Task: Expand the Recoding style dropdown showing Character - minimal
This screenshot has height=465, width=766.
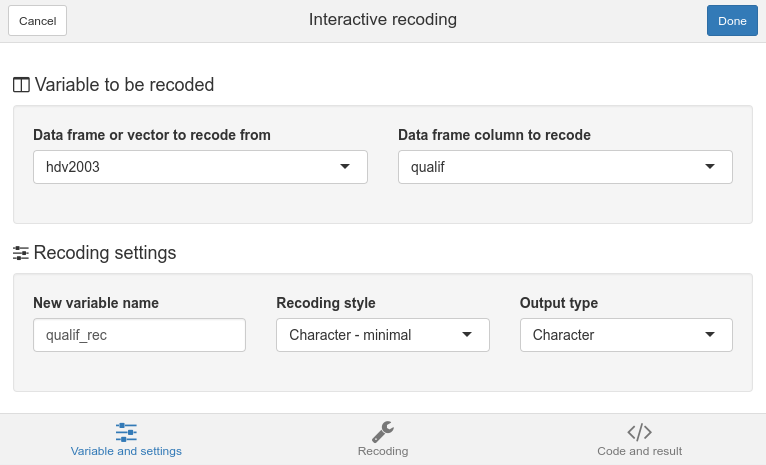Action: click(x=382, y=335)
